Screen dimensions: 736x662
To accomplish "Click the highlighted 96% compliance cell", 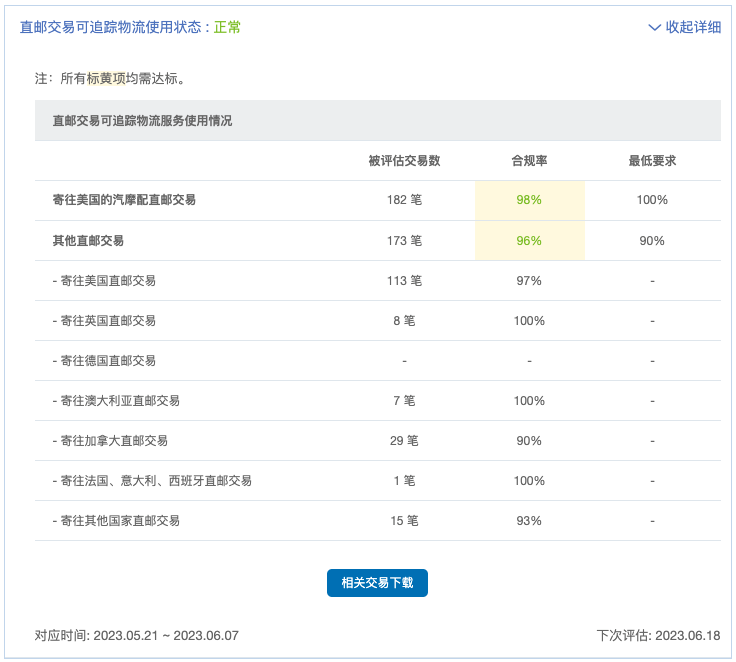I will click(x=529, y=241).
